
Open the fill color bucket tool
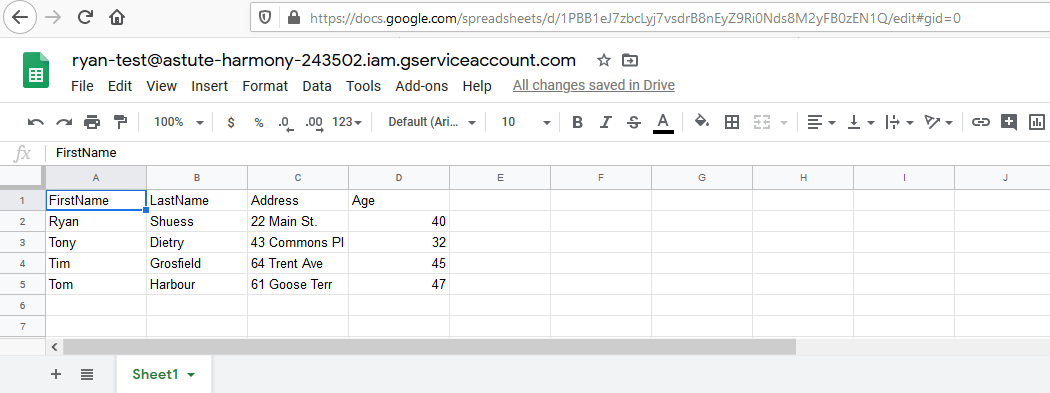click(702, 121)
